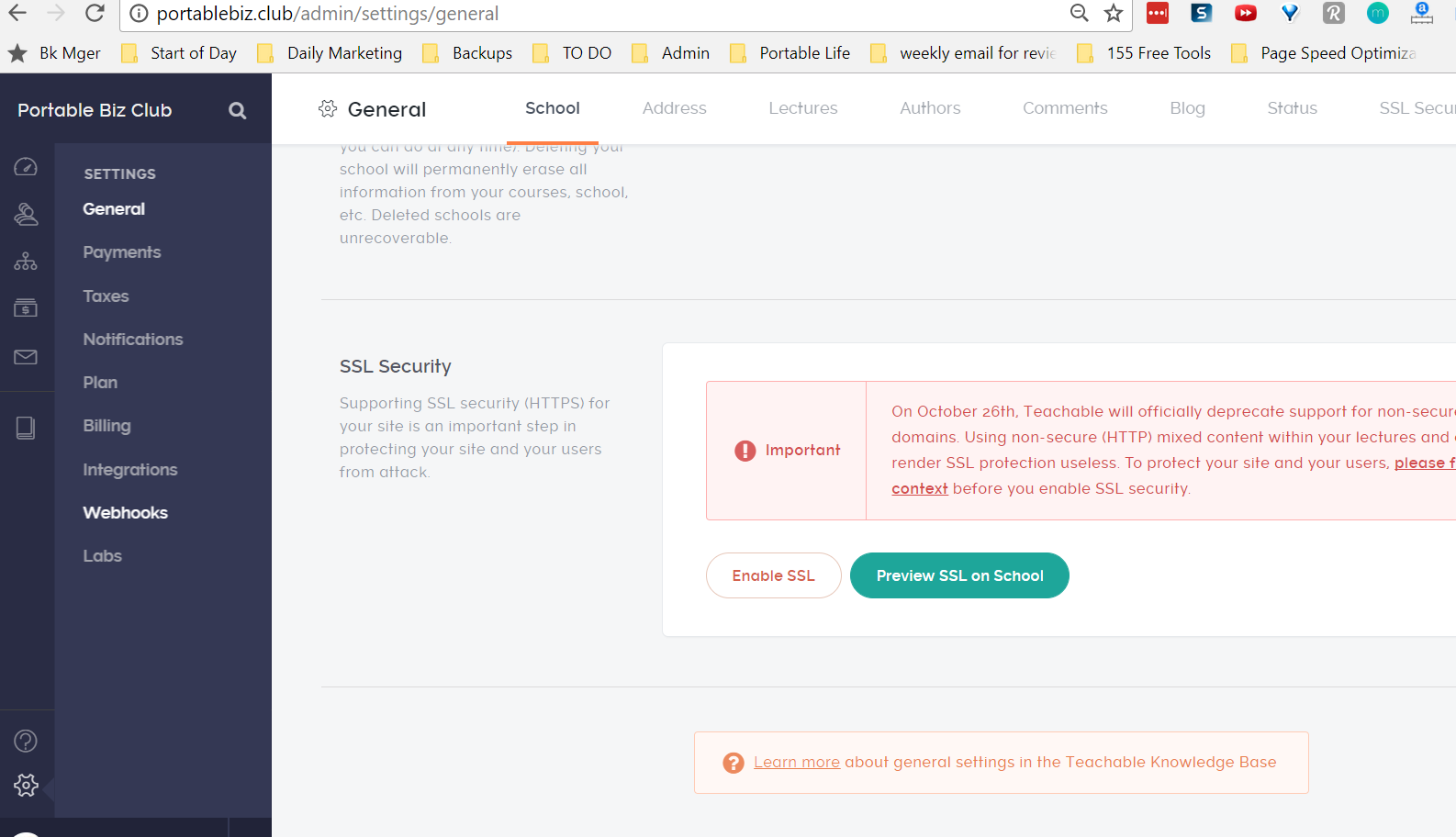Screen dimensions: 1456x837
Task: Click the gray R extension icon
Action: [1334, 13]
